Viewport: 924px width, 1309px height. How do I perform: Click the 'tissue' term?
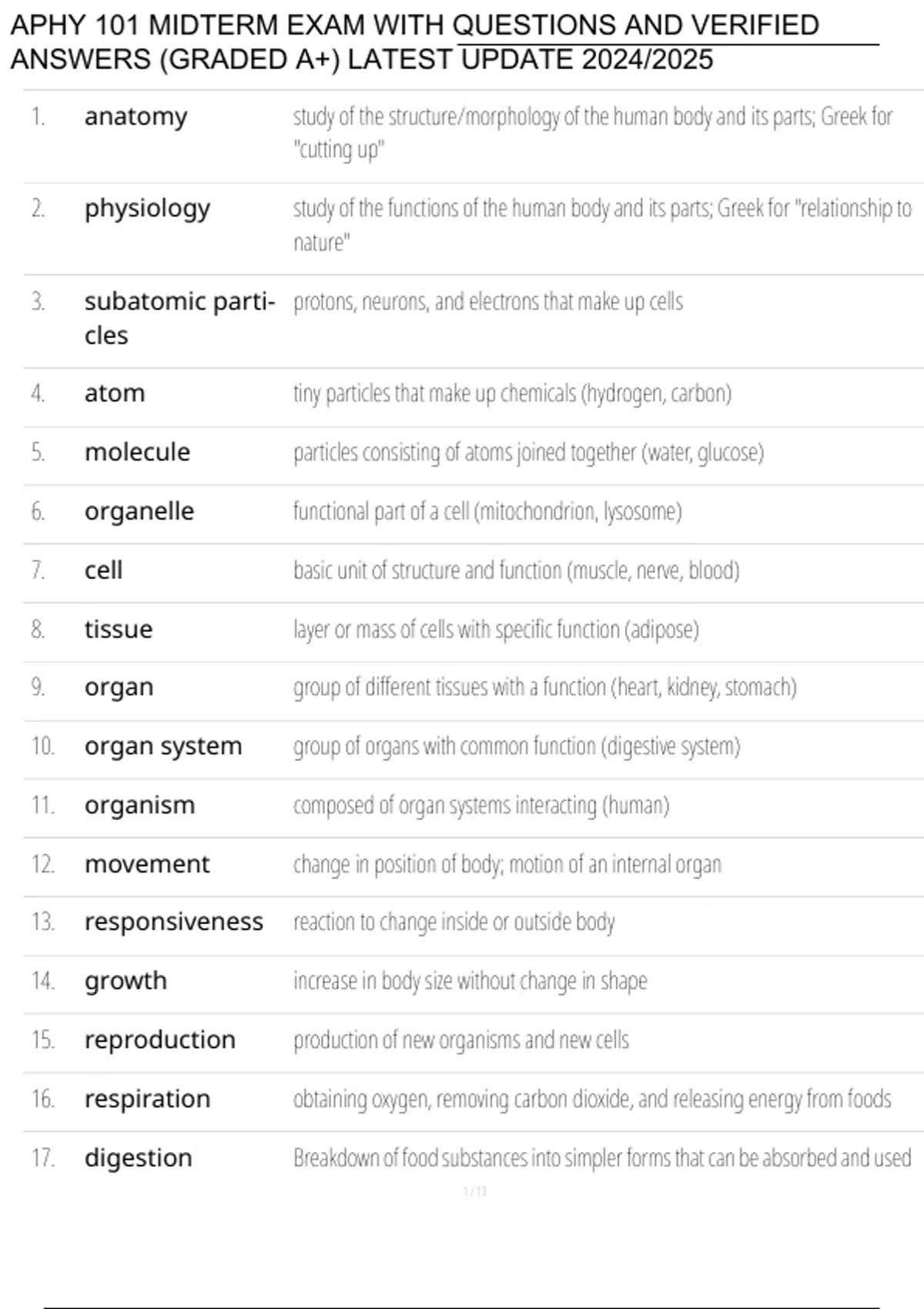click(119, 629)
